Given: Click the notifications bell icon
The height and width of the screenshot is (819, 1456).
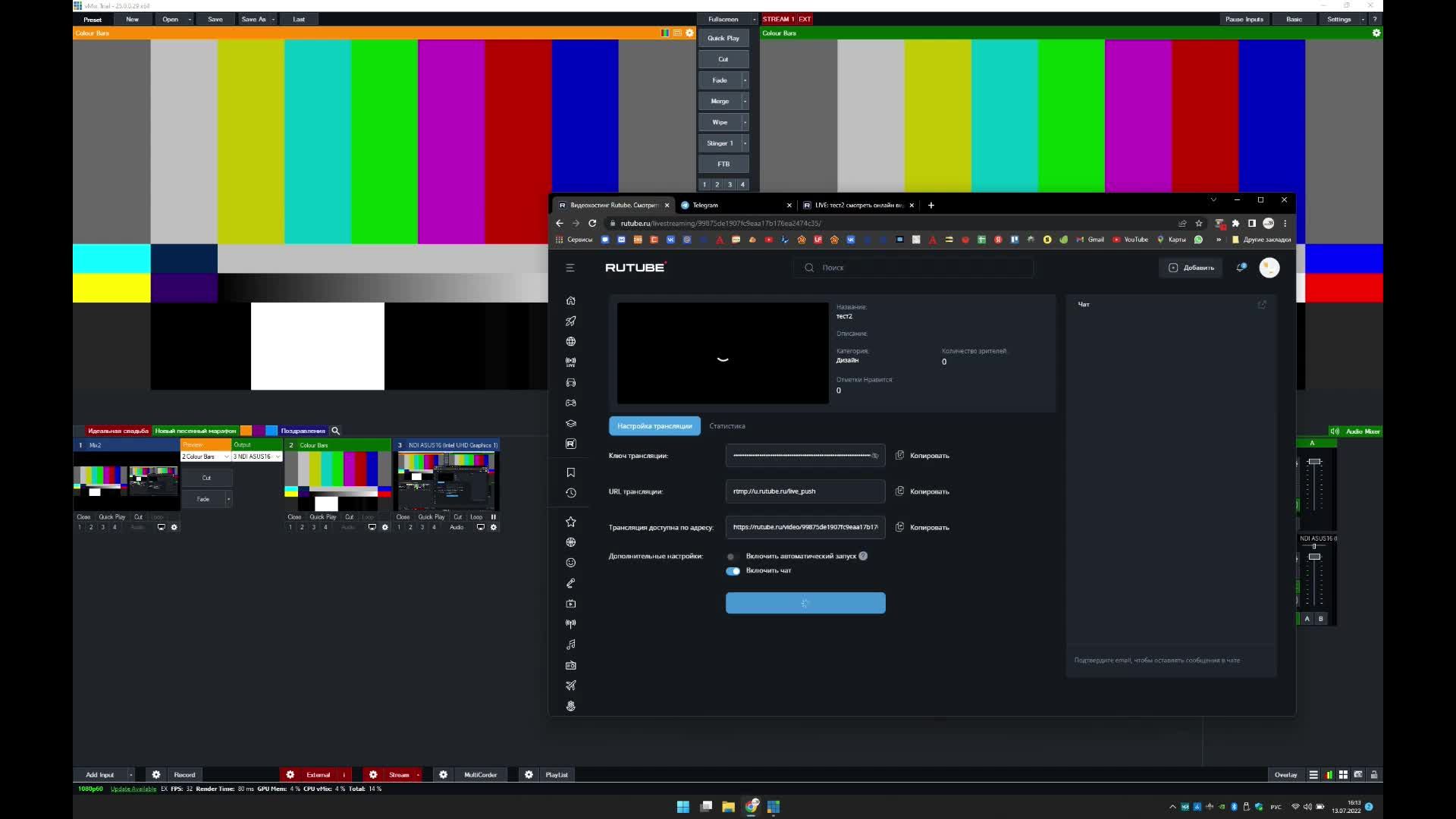Looking at the screenshot, I should tap(1241, 268).
